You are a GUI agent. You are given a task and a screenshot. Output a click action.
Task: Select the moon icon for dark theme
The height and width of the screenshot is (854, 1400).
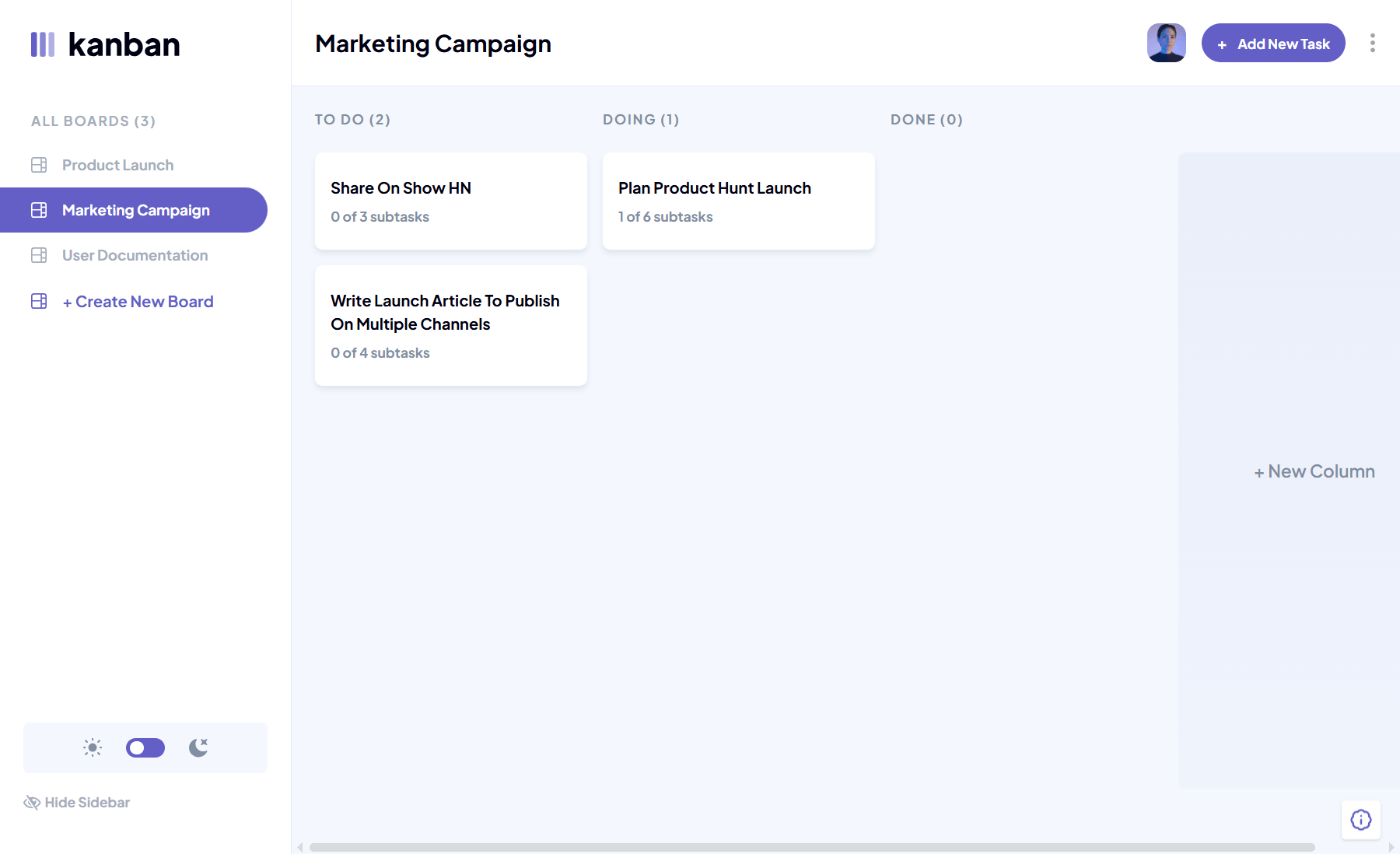click(198, 747)
